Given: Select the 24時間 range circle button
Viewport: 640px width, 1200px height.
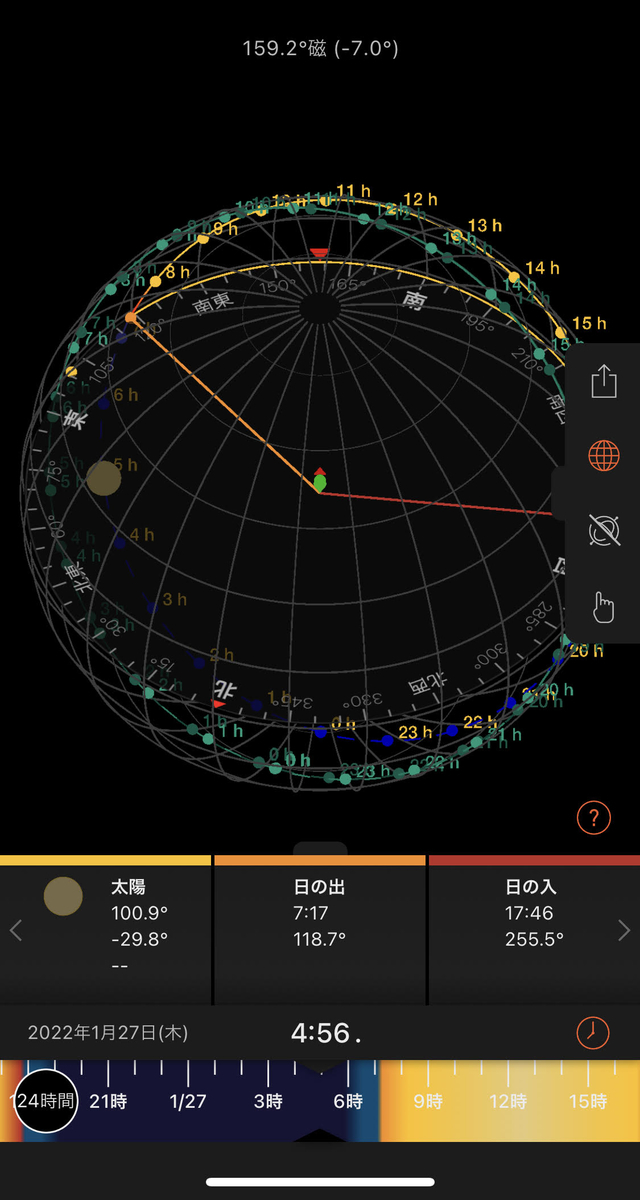Looking at the screenshot, I should coord(46,1101).
